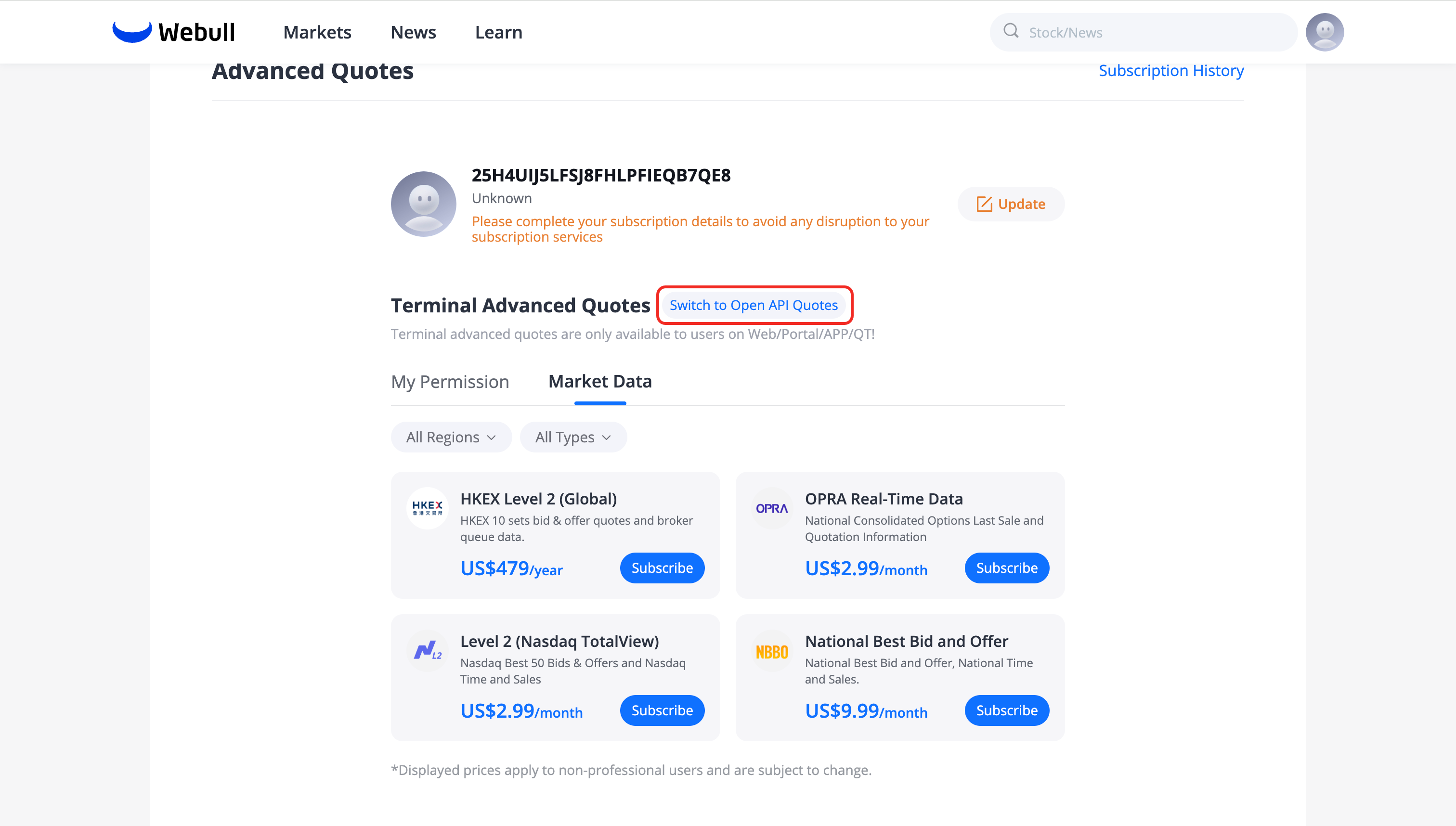1456x826 pixels.
Task: Click the OPRA card's US$2.99/month price
Action: point(866,568)
